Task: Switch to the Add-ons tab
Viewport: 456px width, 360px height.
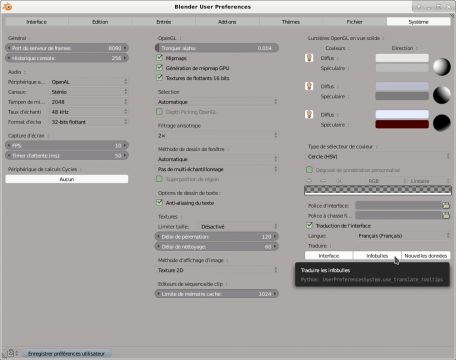Action: pyautogui.click(x=227, y=22)
